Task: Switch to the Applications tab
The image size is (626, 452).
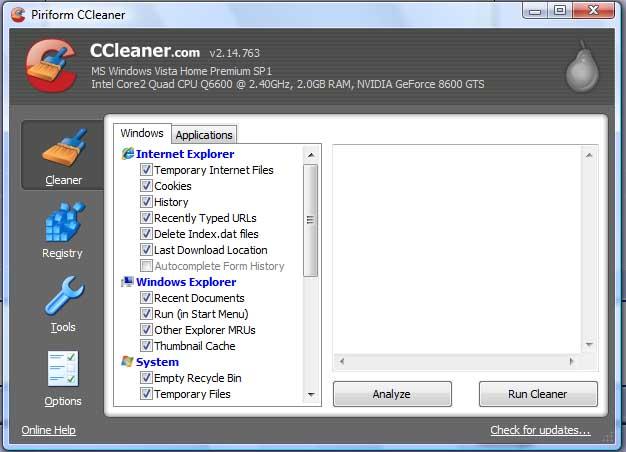Action: pyautogui.click(x=204, y=135)
